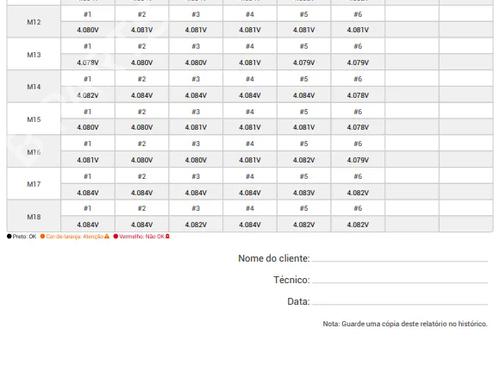Select M14 cell #1 value 4.082V

pyautogui.click(x=88, y=95)
